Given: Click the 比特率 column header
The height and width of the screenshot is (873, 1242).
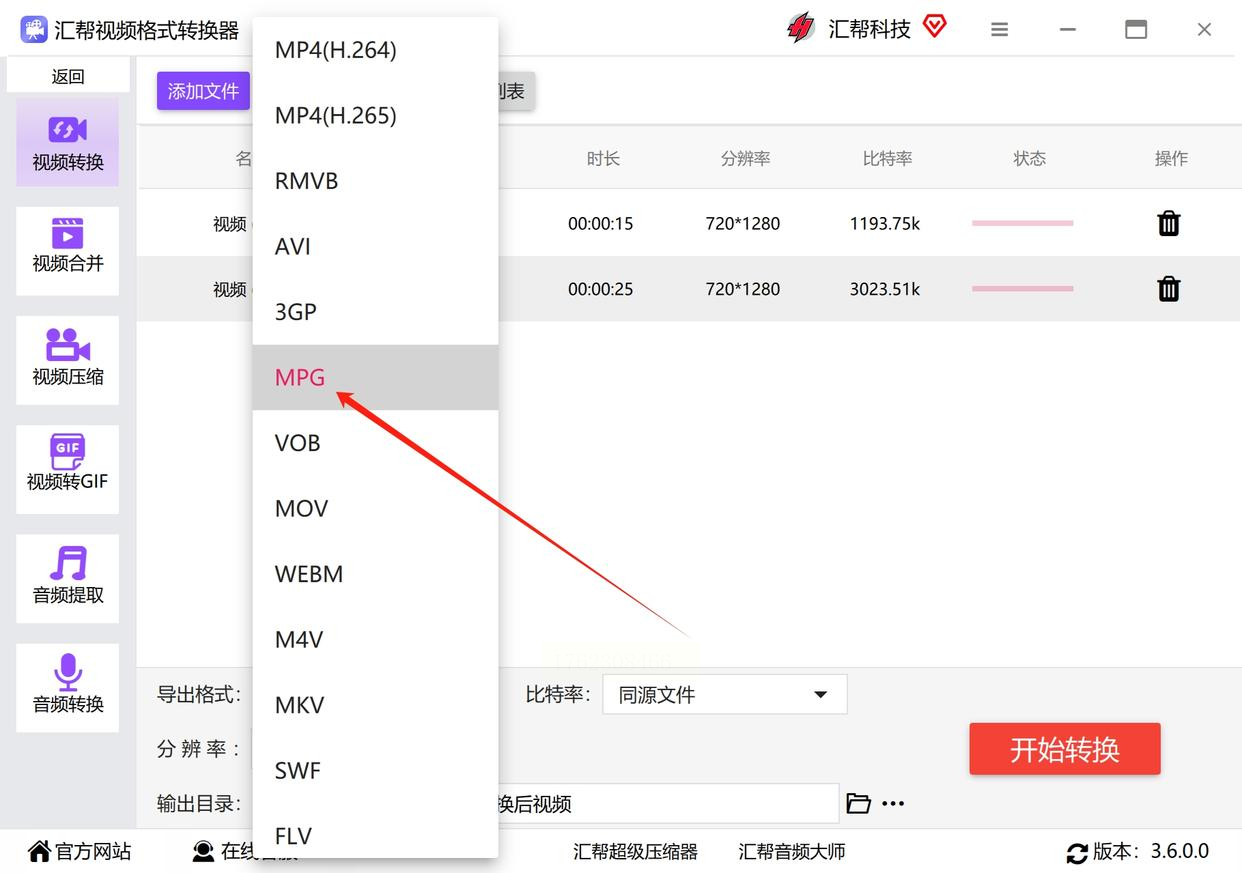Looking at the screenshot, I should click(x=888, y=158).
